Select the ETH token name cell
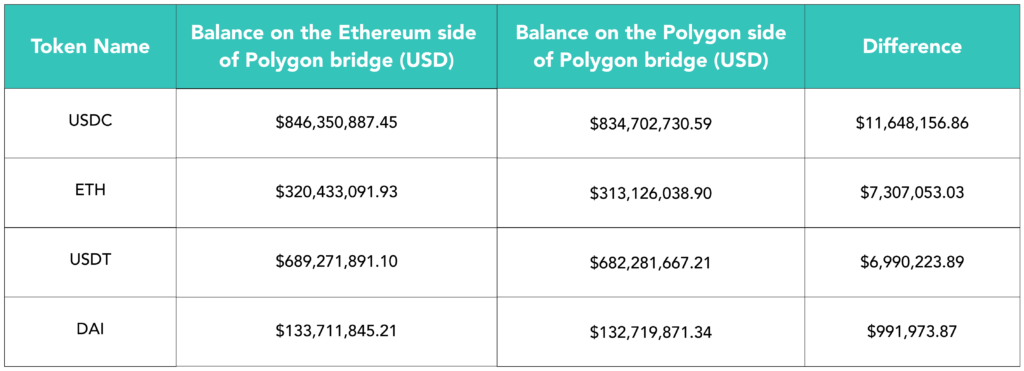 point(90,193)
